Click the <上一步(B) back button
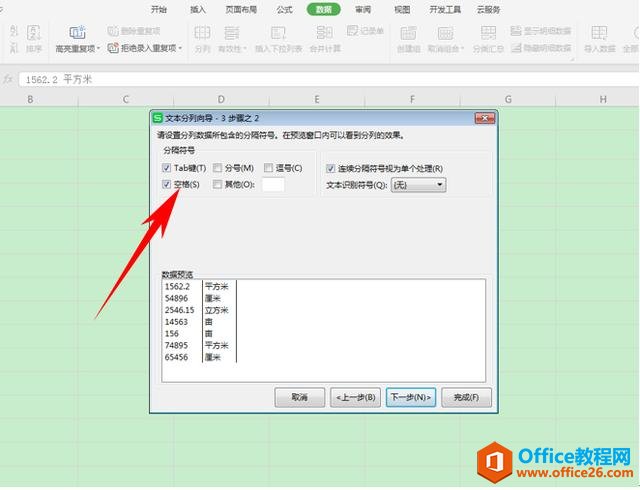The image size is (640, 490). [x=355, y=397]
